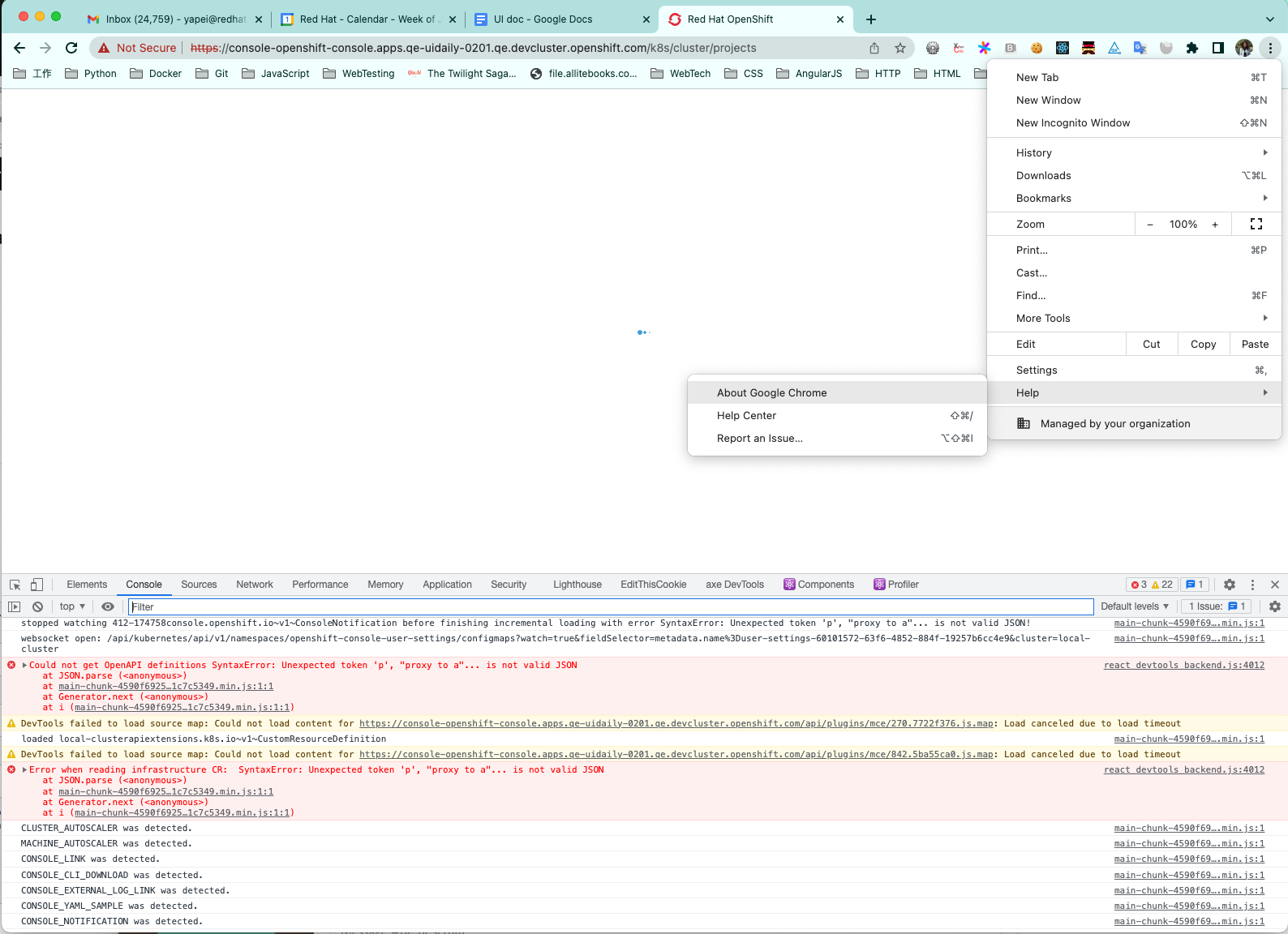Click Copy in the Edit row

[x=1204, y=344]
